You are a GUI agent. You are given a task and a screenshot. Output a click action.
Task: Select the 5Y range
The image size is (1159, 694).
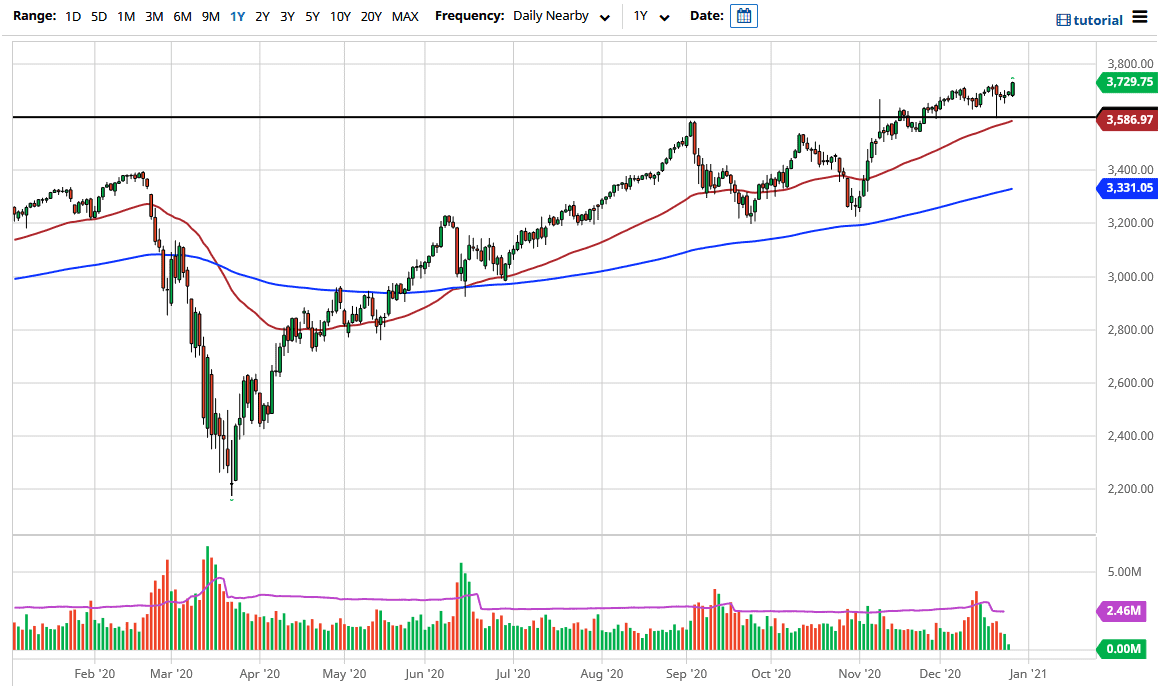click(x=311, y=16)
